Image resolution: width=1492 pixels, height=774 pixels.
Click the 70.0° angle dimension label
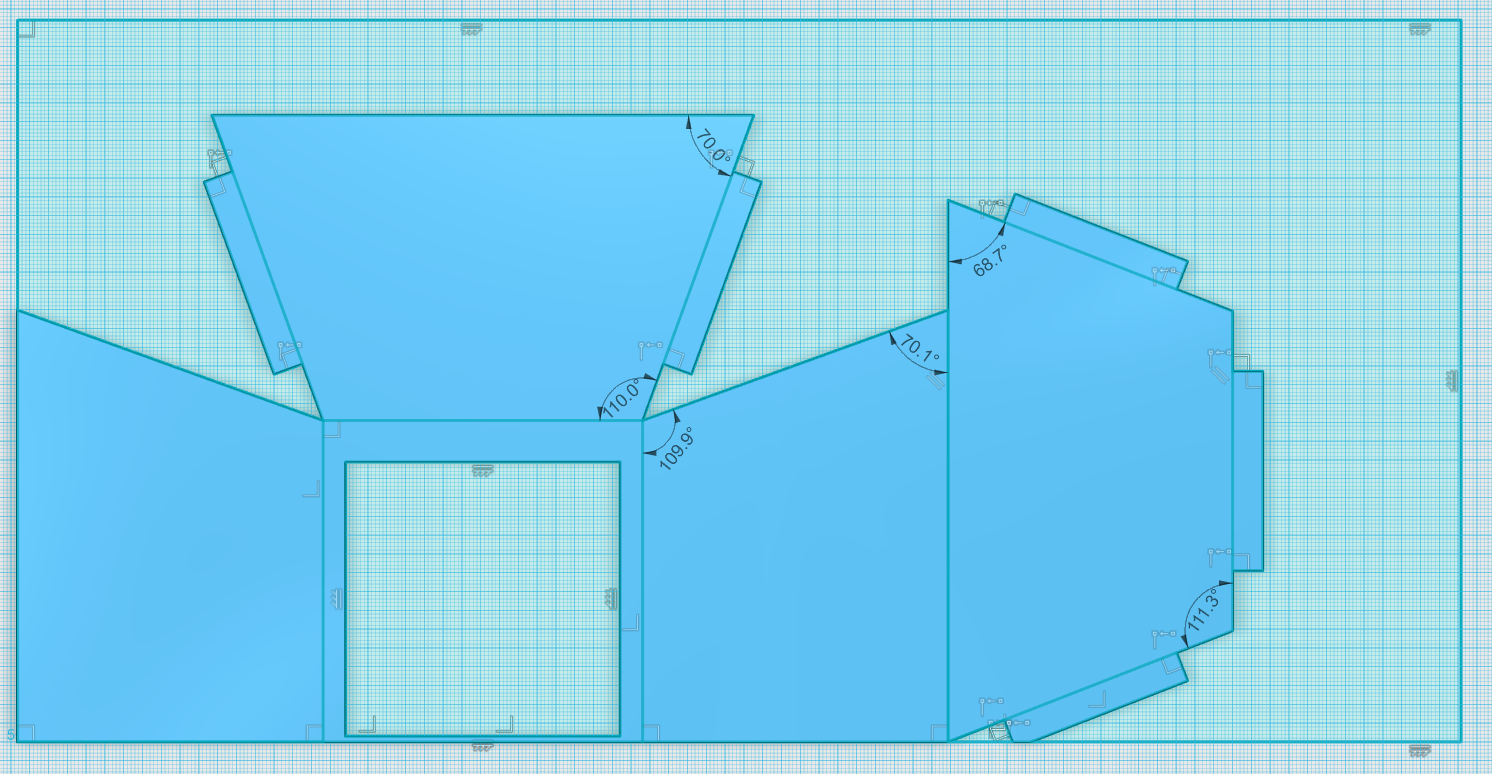click(x=713, y=142)
